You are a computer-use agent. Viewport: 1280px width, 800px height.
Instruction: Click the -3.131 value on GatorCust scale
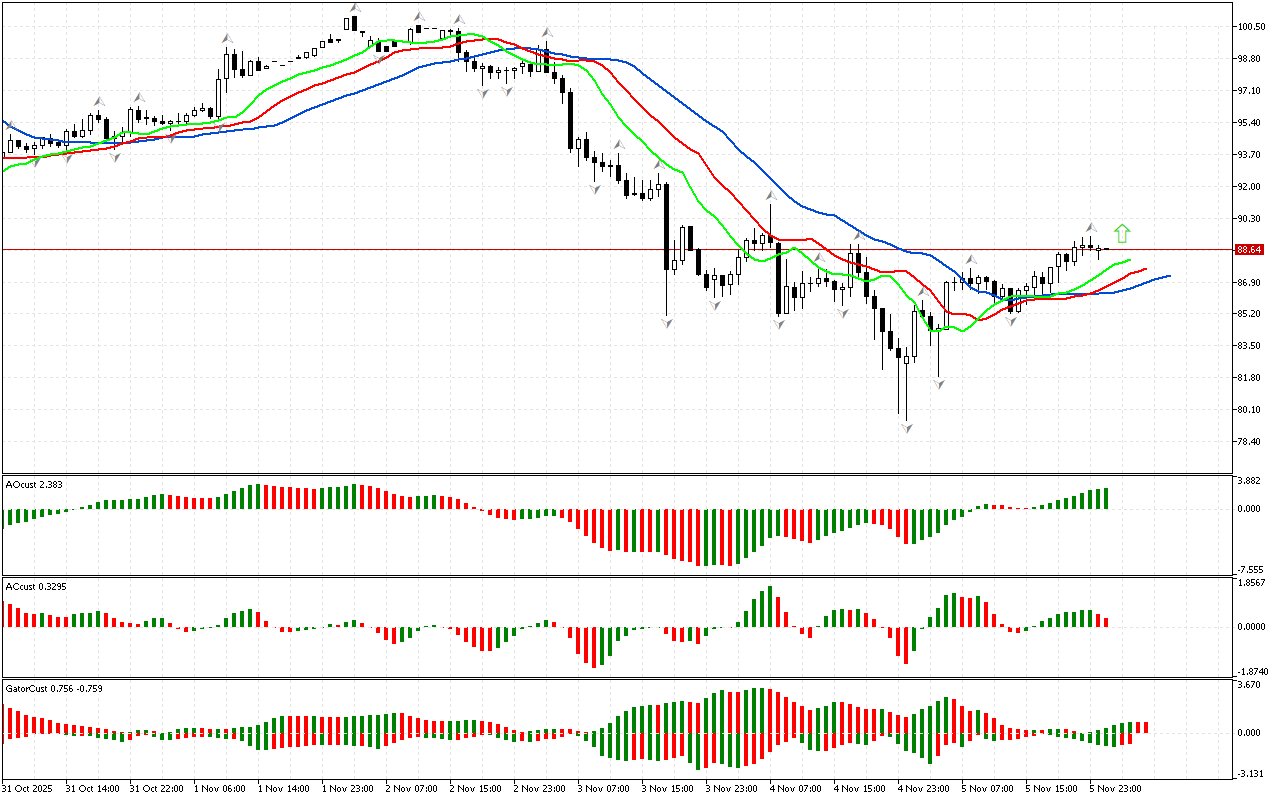(1249, 774)
